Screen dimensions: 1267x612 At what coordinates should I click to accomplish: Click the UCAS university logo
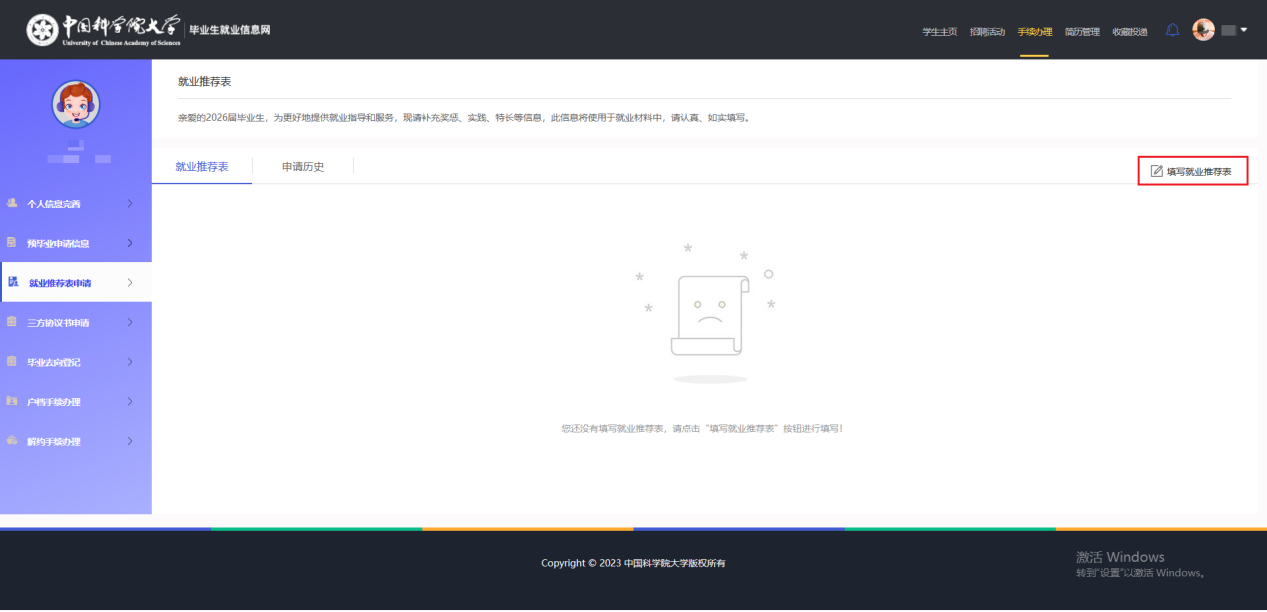42,30
